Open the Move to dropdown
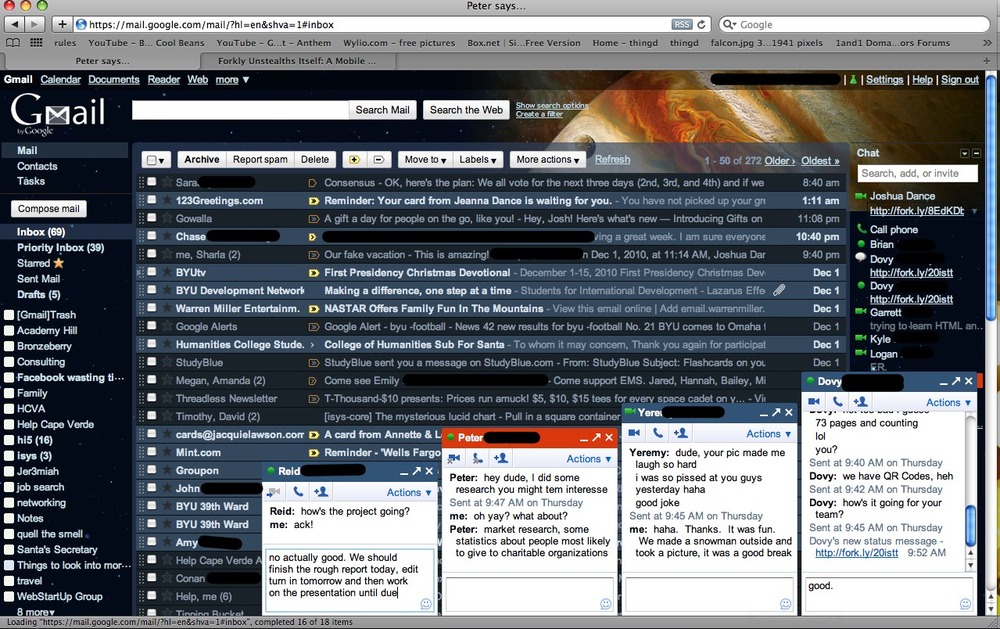 pyautogui.click(x=425, y=159)
